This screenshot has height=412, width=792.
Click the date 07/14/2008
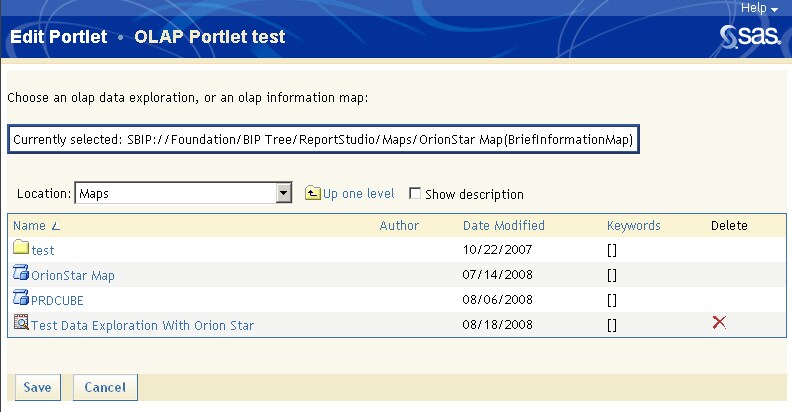coord(498,275)
